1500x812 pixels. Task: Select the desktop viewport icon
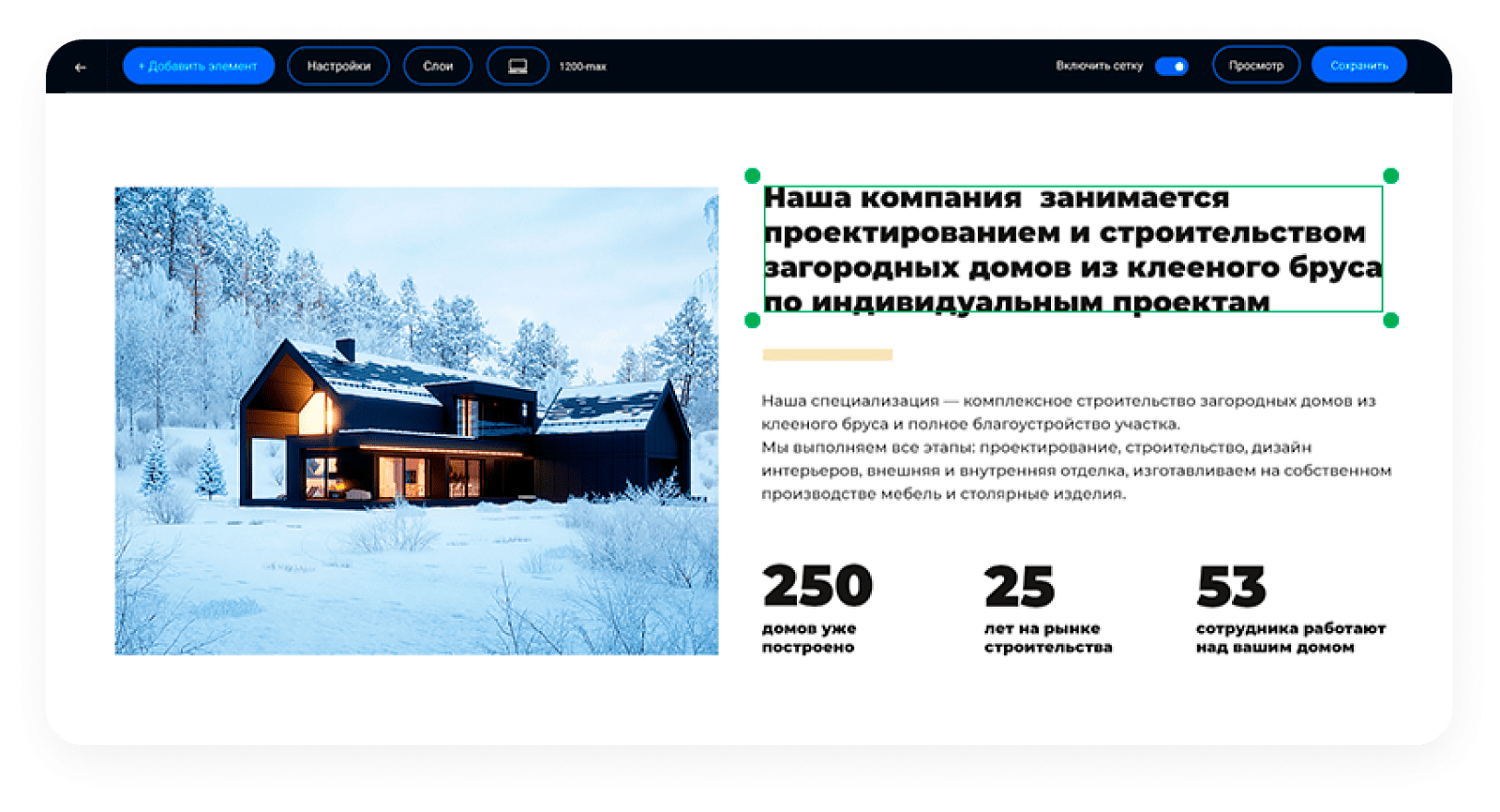pyautogui.click(x=516, y=65)
